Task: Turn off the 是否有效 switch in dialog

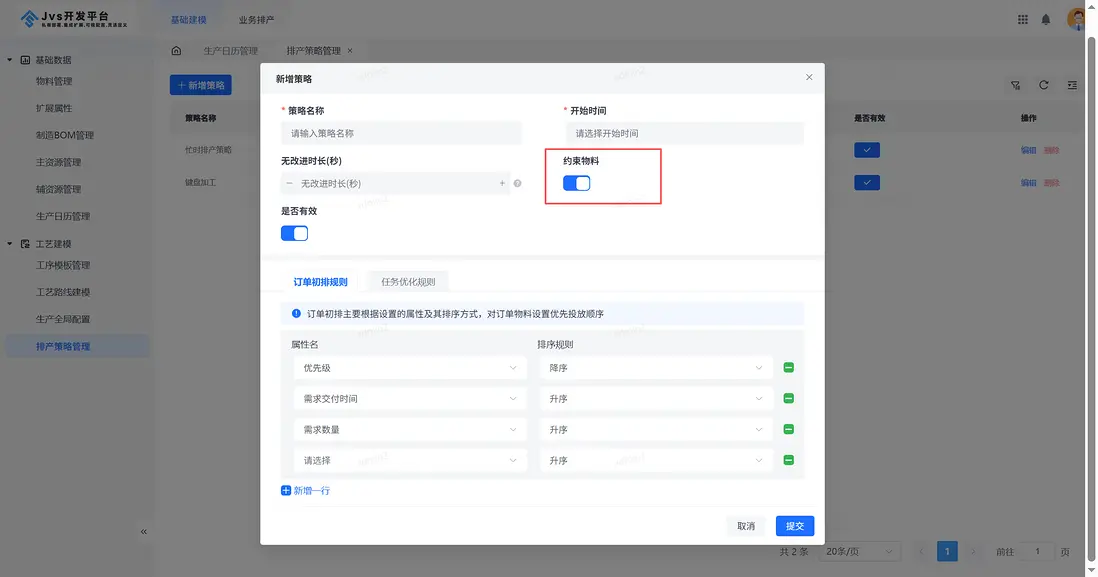Action: [293, 232]
